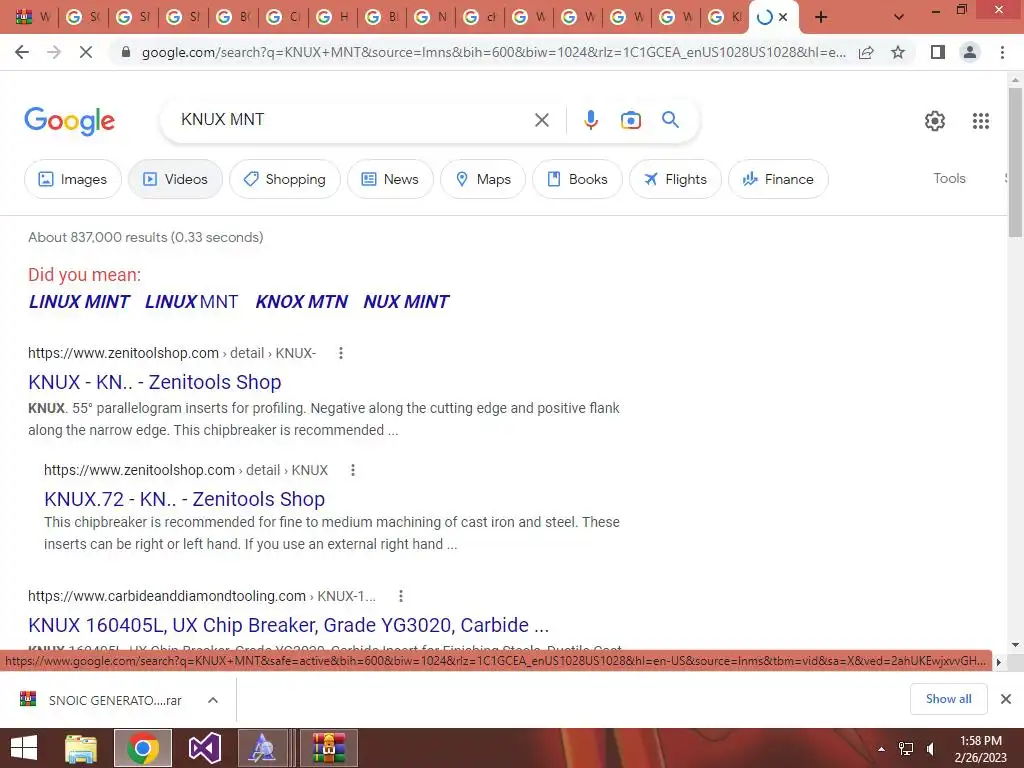Open Google quick settings gear
Image resolution: width=1024 pixels, height=768 pixels.
coord(935,121)
